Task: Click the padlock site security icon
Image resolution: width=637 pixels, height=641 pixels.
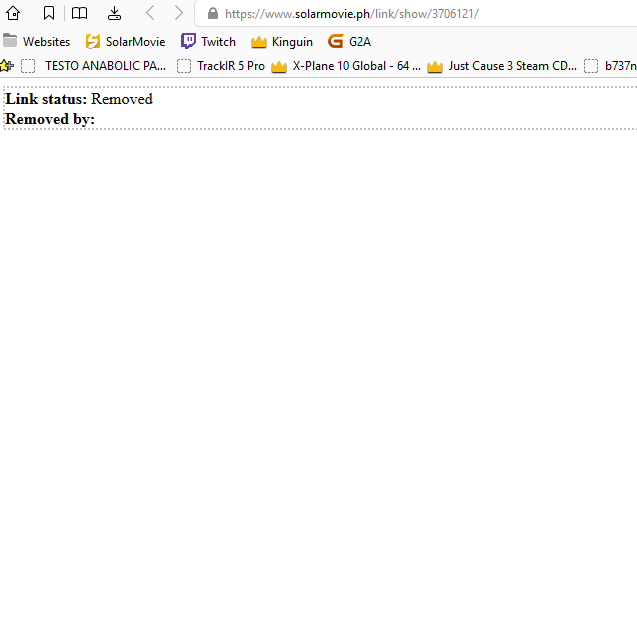Action: pos(213,13)
